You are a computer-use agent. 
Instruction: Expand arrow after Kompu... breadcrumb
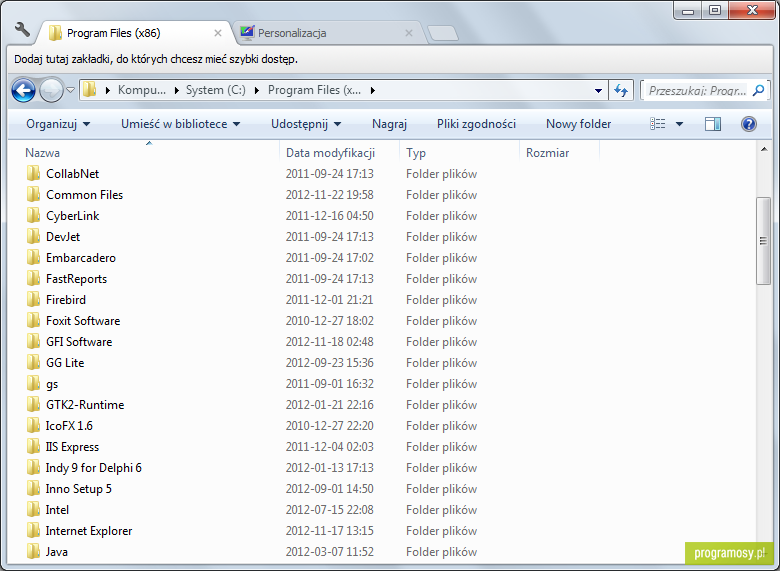176,91
